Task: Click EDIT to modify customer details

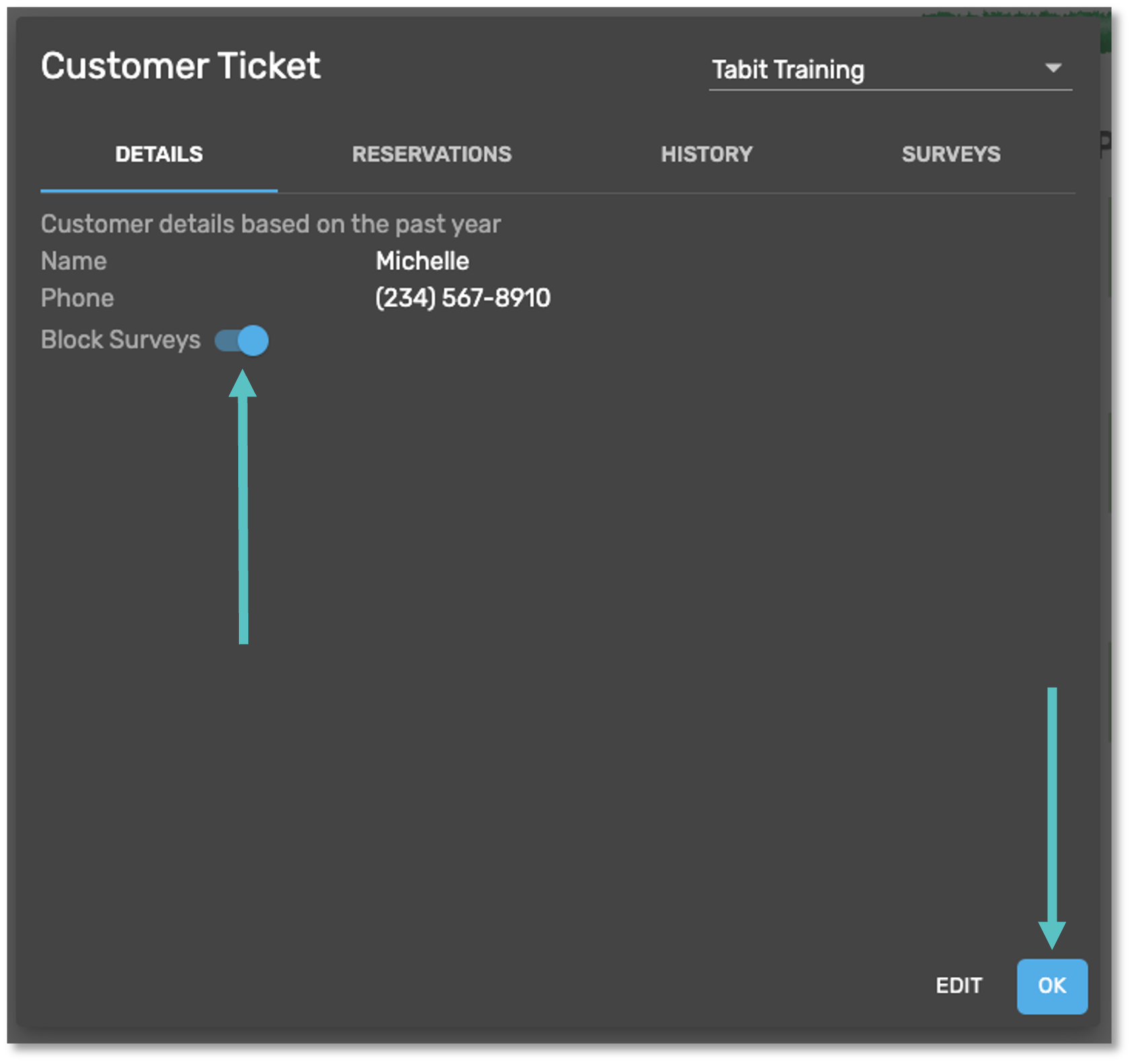Action: coord(958,985)
